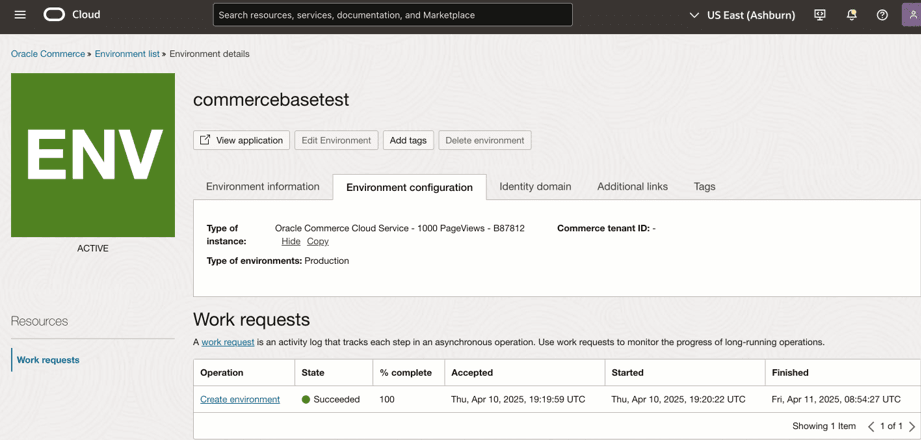Click the search resources and services field
The height and width of the screenshot is (440, 921).
pyautogui.click(x=392, y=15)
